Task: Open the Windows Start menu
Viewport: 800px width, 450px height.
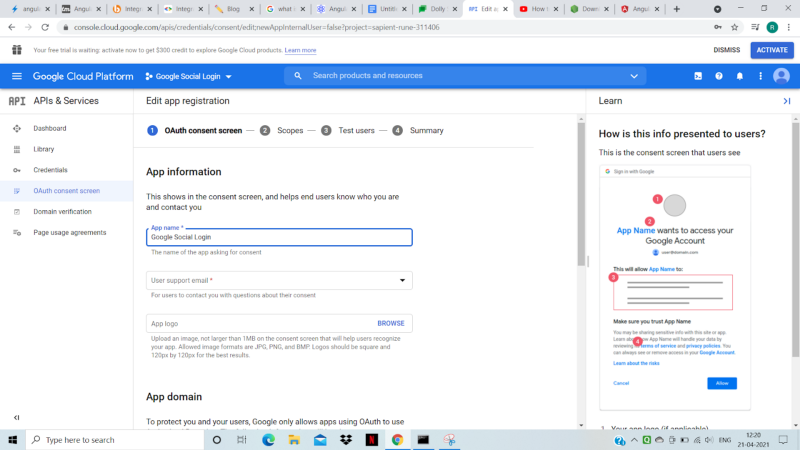Action: [13, 440]
